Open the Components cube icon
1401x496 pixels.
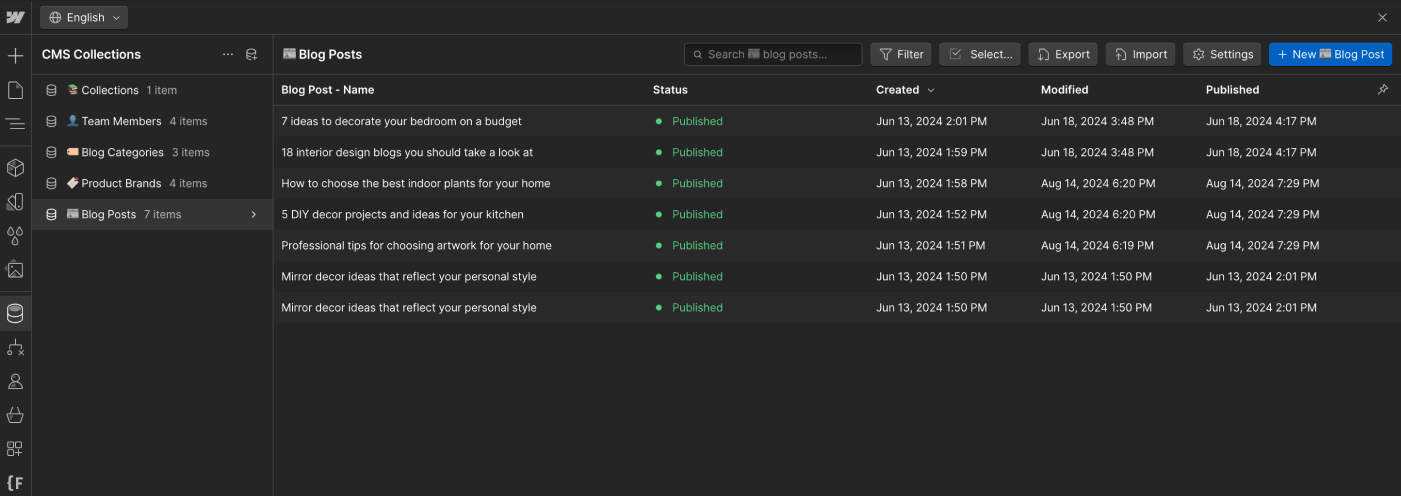[15, 167]
